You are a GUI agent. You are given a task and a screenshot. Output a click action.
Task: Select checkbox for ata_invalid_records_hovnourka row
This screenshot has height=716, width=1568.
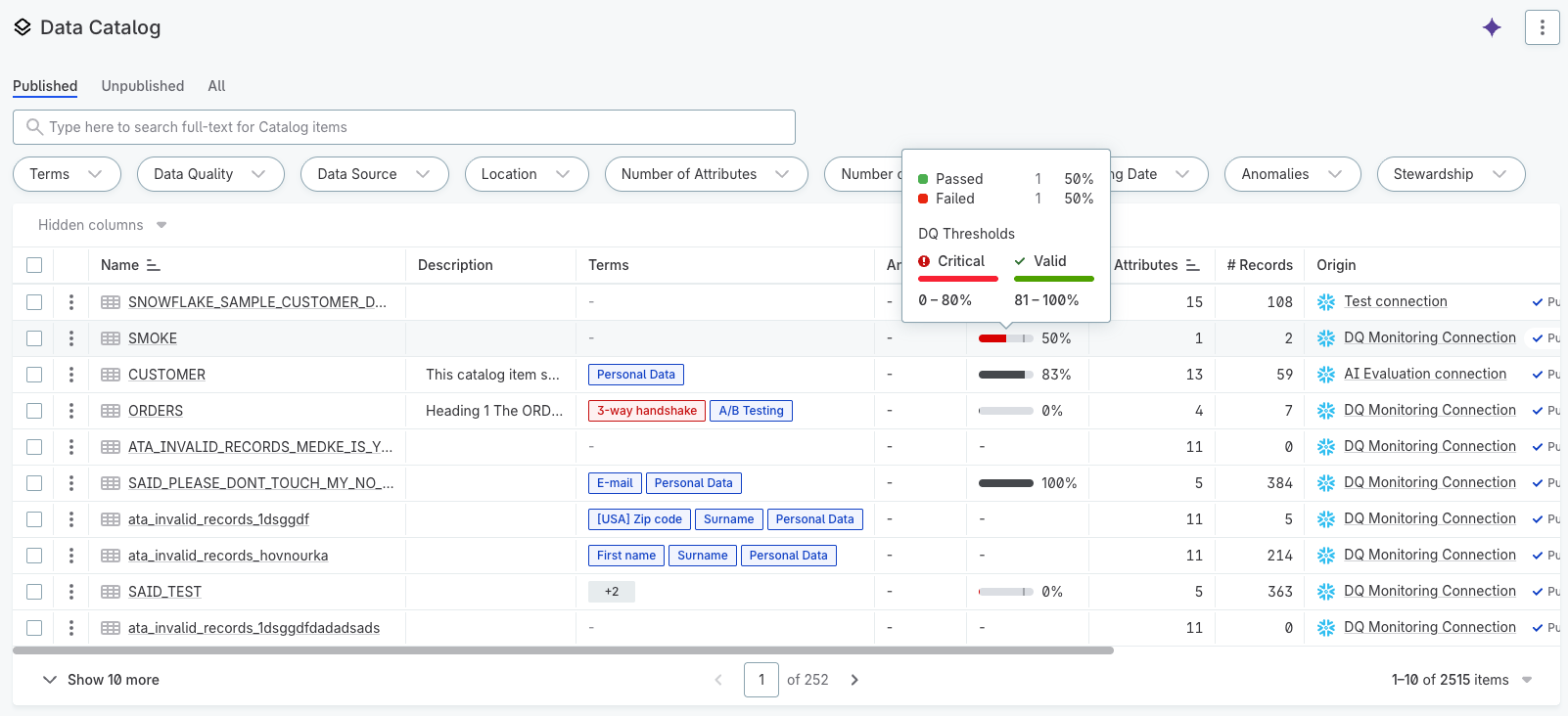point(34,556)
